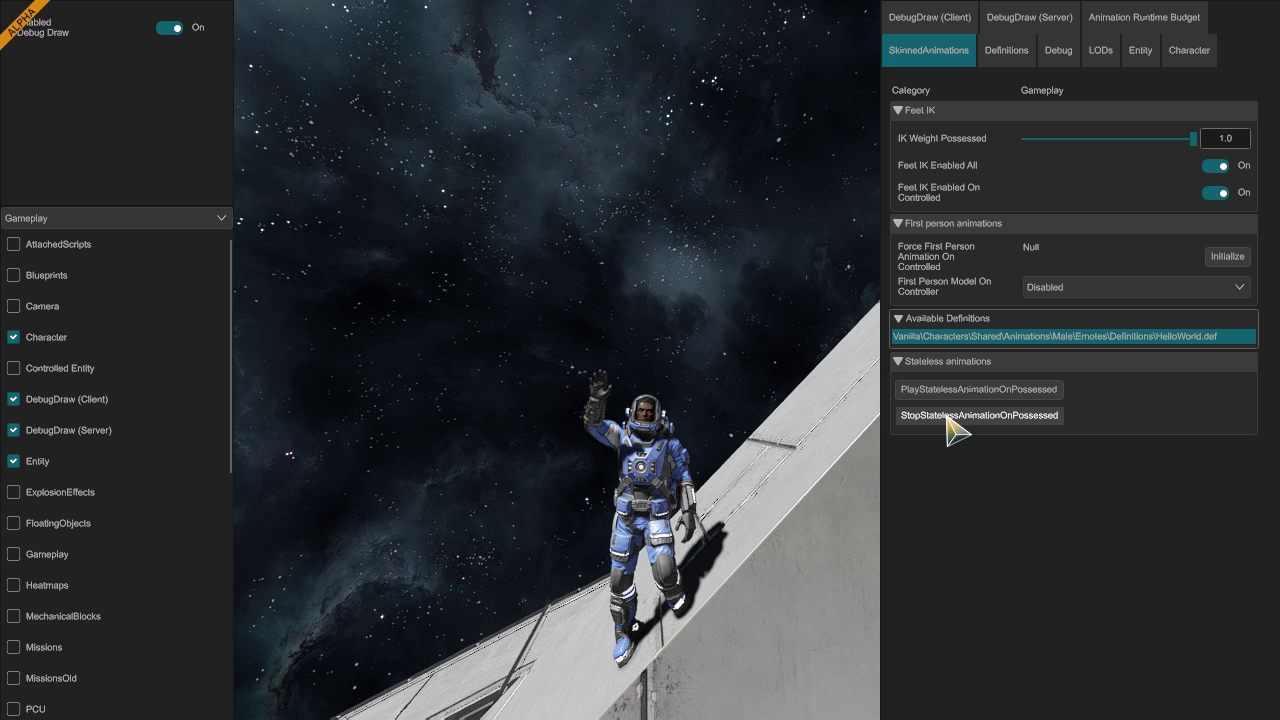1280x720 pixels.
Task: Select the LODs tab
Action: [x=1100, y=50]
